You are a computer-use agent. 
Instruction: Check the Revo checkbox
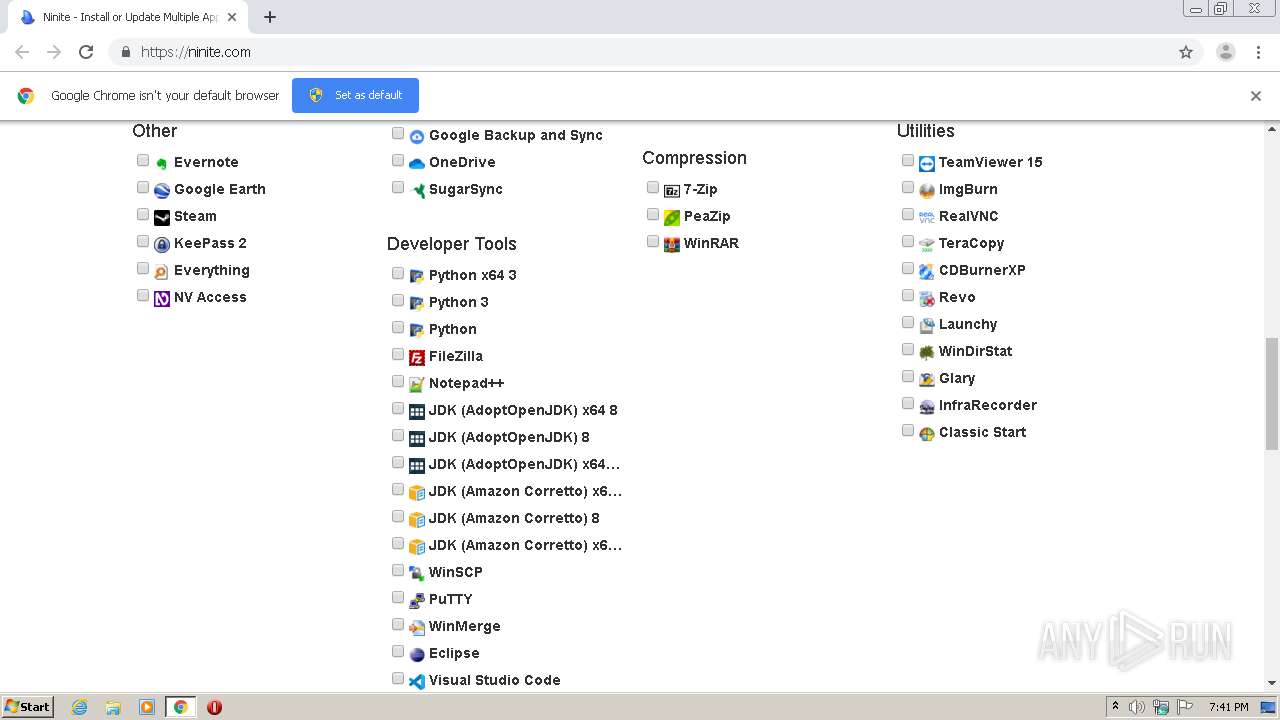(908, 296)
